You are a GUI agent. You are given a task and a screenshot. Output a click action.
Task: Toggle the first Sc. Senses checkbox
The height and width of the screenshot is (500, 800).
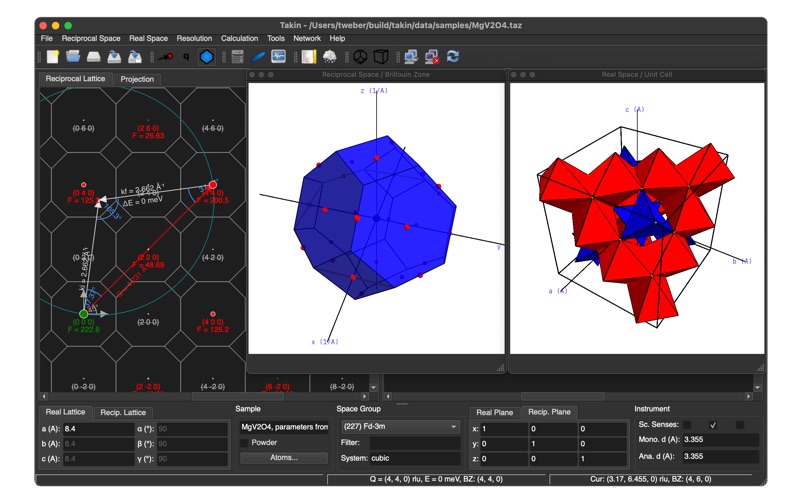pos(687,425)
